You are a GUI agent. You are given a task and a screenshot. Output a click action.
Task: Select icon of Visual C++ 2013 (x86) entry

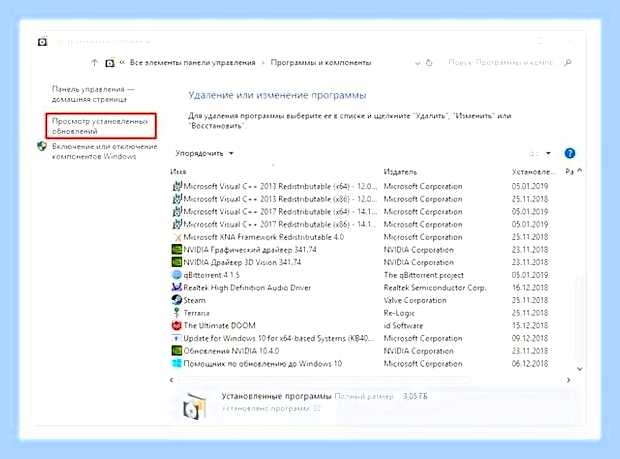[177, 198]
